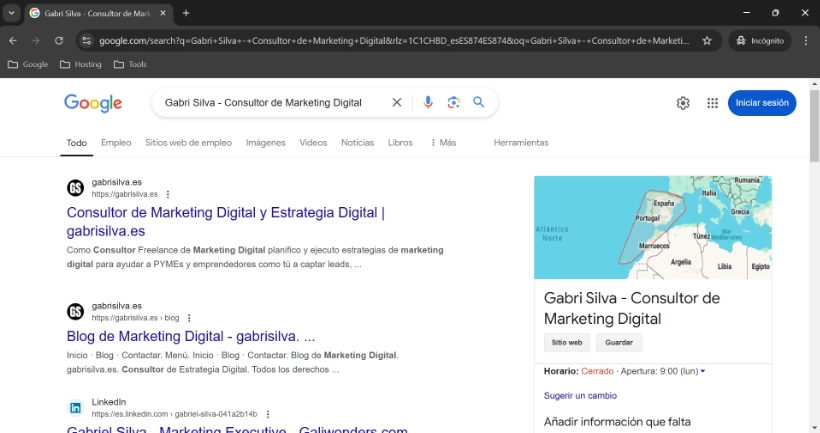
Task: Click Sugerir un cambio link
Action: click(580, 396)
